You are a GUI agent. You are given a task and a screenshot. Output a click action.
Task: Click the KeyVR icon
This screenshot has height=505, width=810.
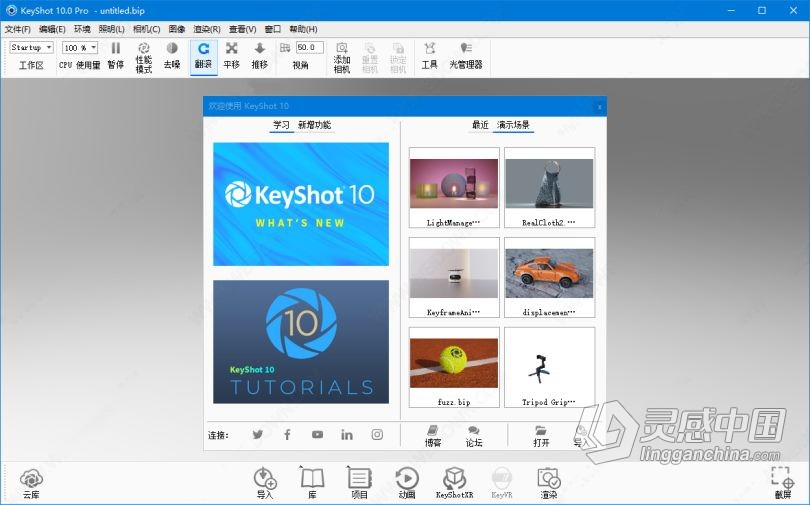tap(502, 482)
